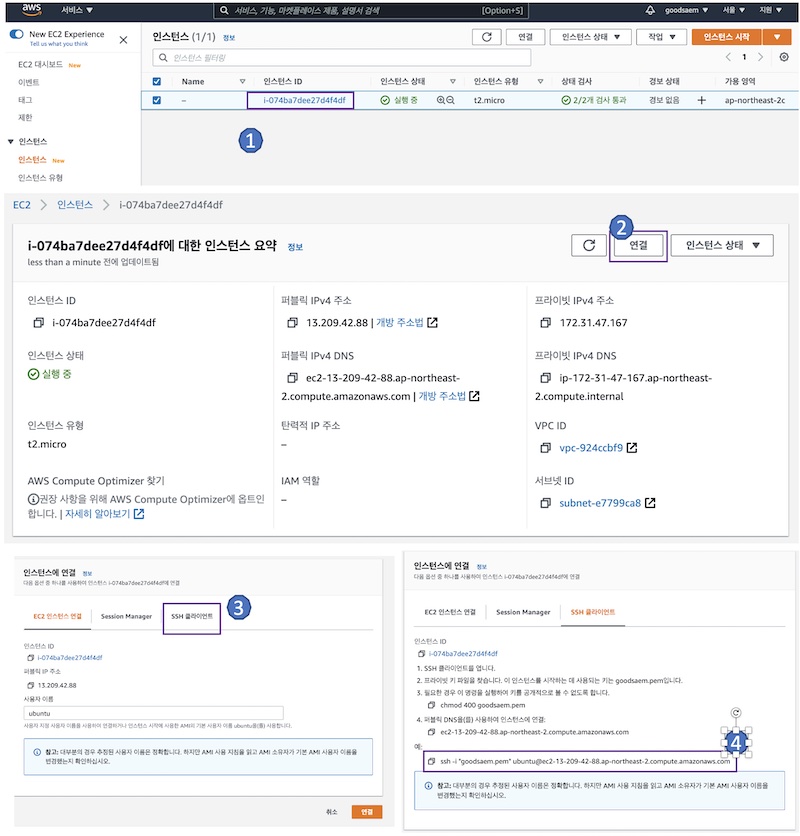Toggle the New EC2 Experience switch
This screenshot has height=836, width=800.
coord(17,34)
